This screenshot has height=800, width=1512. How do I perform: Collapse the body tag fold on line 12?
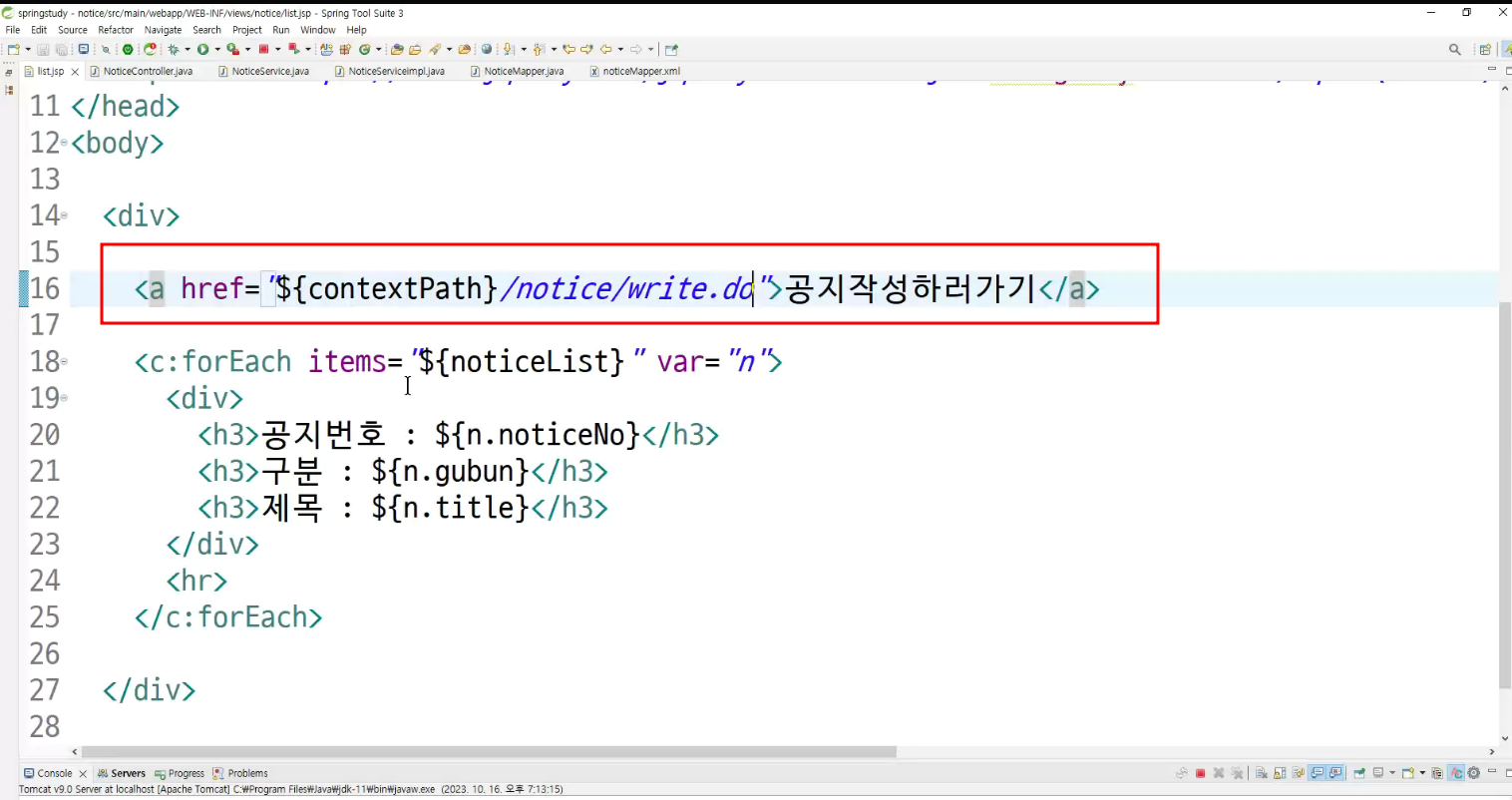tap(65, 143)
